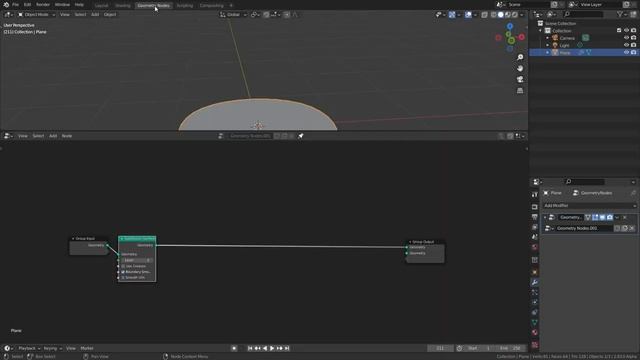This screenshot has width=640, height=360.
Task: Open the File menu
Action: [x=15, y=4]
